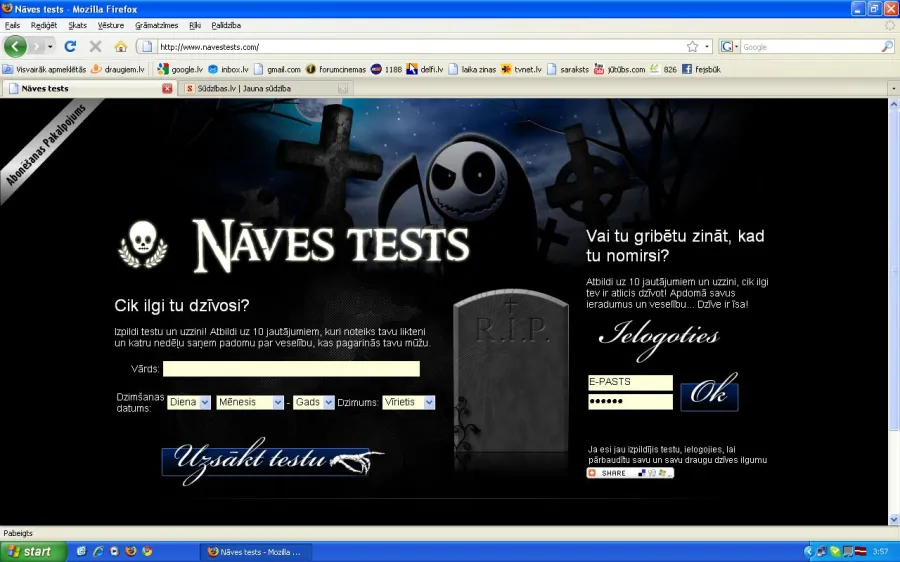Screen dimensions: 900x562
Task: Click the search magnifier icon
Action: tap(887, 47)
